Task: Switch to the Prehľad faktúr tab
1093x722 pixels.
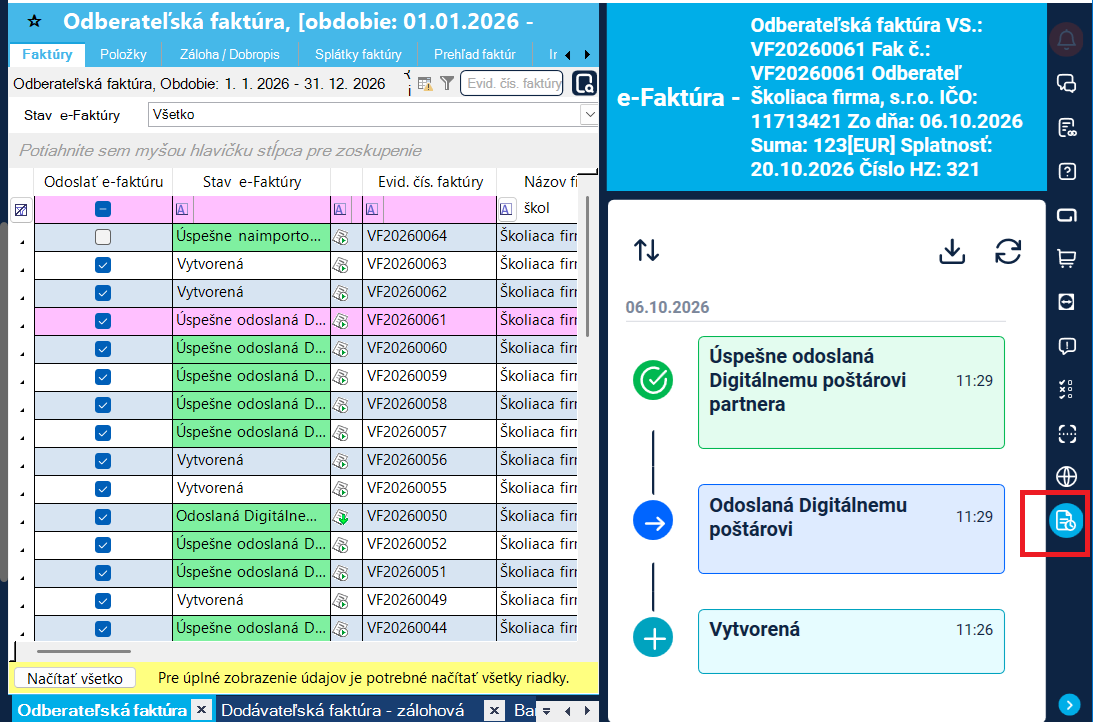Action: point(475,54)
